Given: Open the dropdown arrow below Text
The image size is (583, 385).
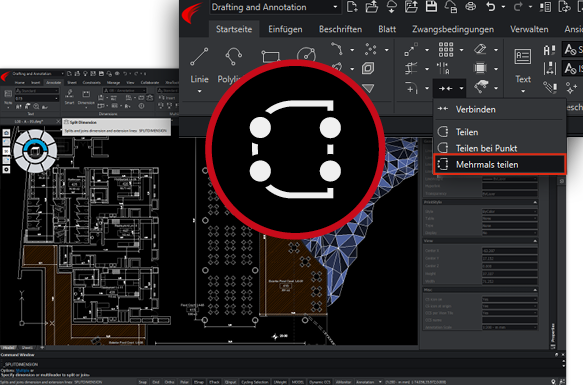Looking at the screenshot, I should 523,91.
